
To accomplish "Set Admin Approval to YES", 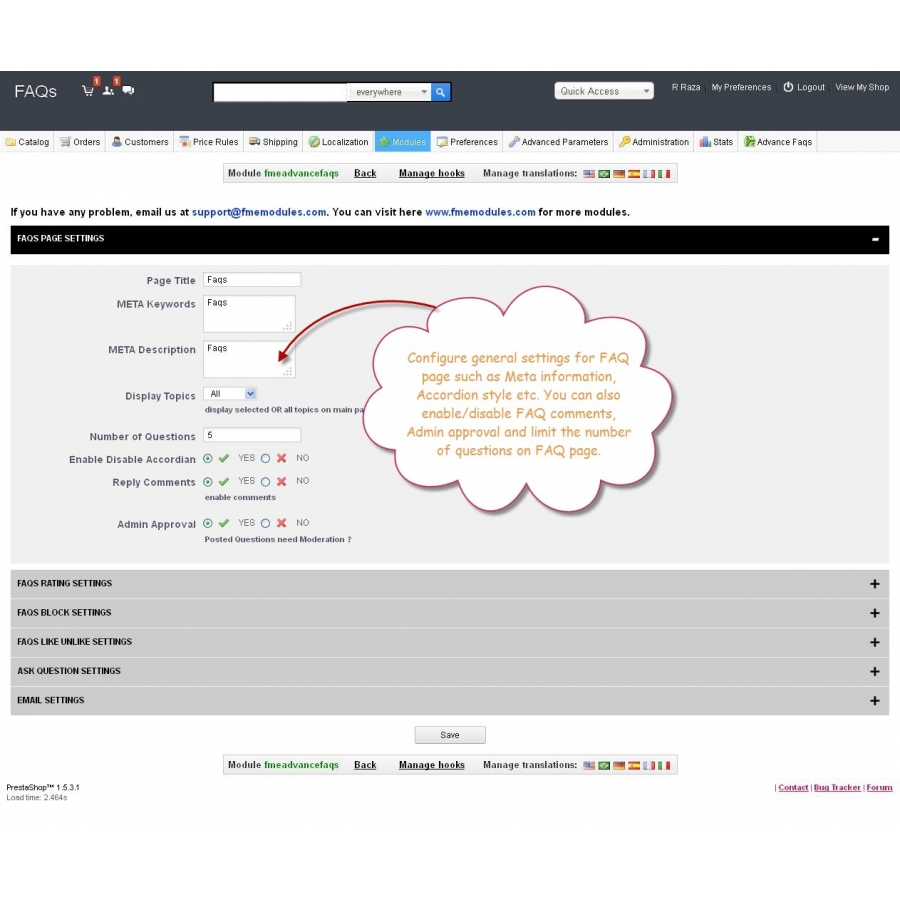I will coord(208,523).
